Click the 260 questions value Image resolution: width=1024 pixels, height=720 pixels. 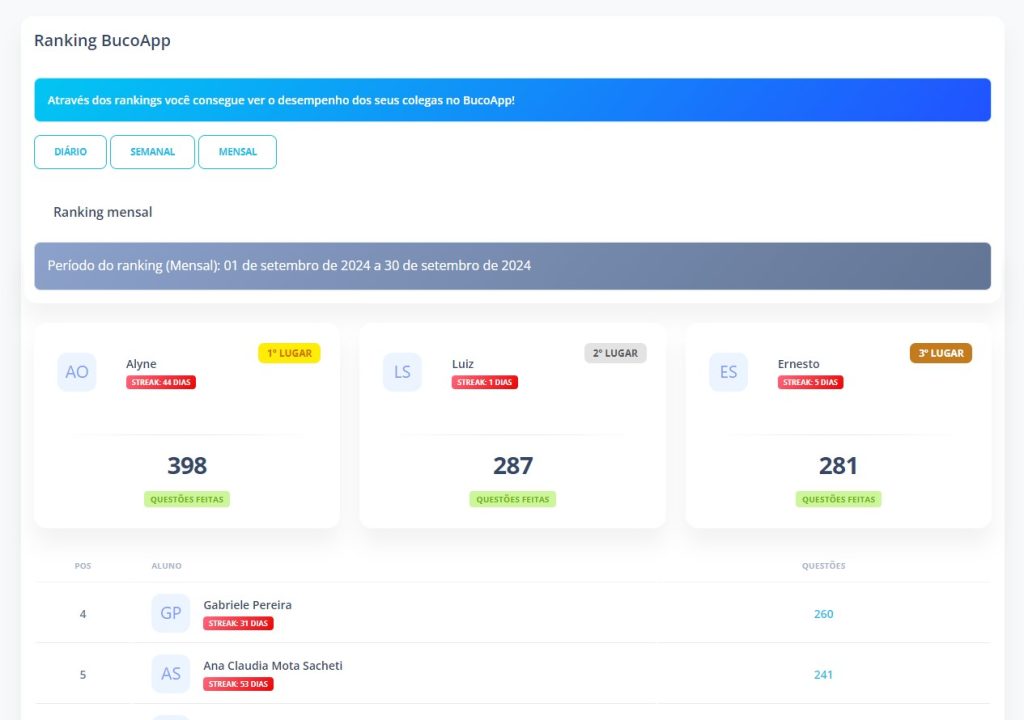(824, 614)
